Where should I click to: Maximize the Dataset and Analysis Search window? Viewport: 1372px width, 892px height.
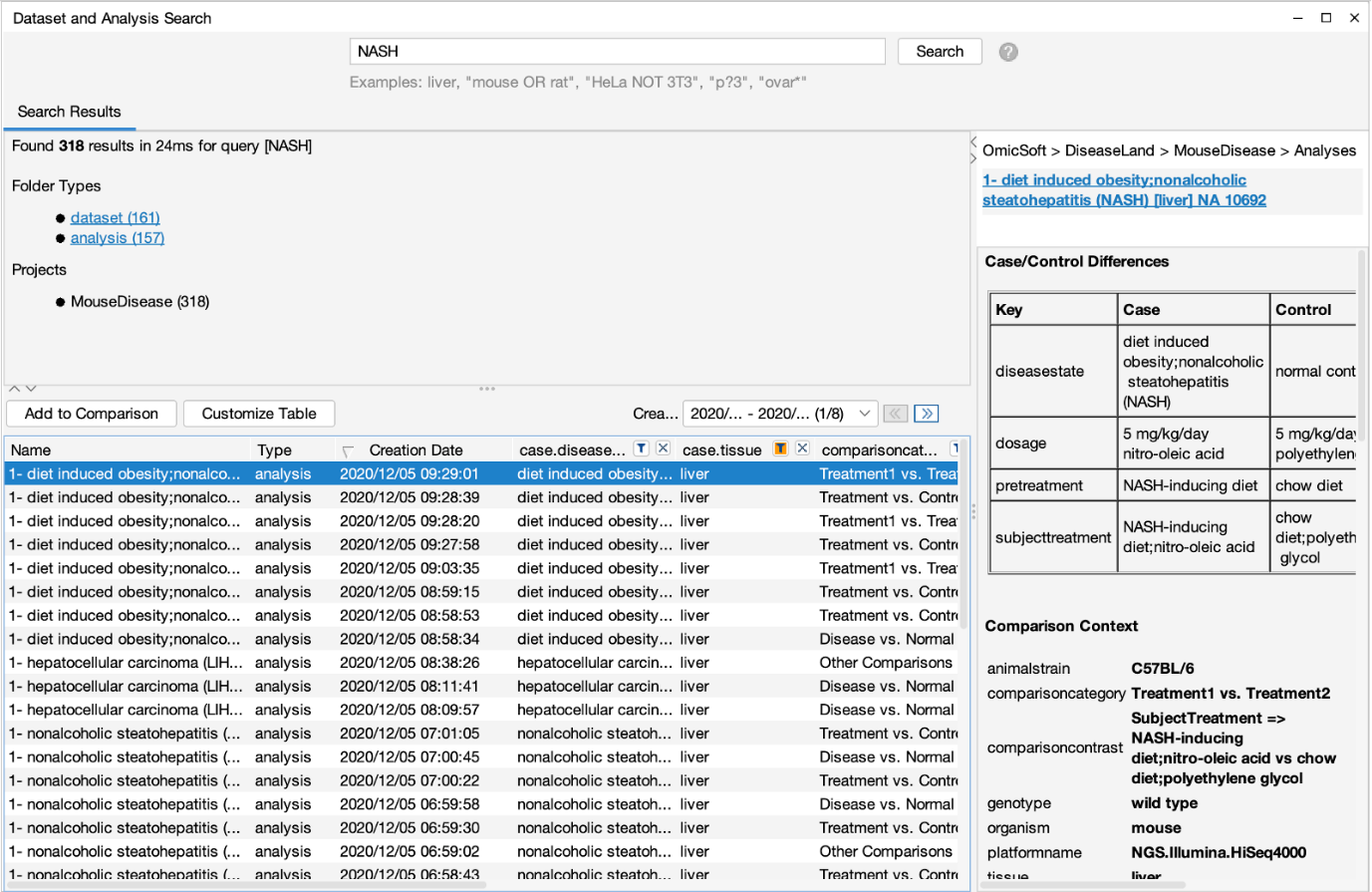click(x=1326, y=18)
